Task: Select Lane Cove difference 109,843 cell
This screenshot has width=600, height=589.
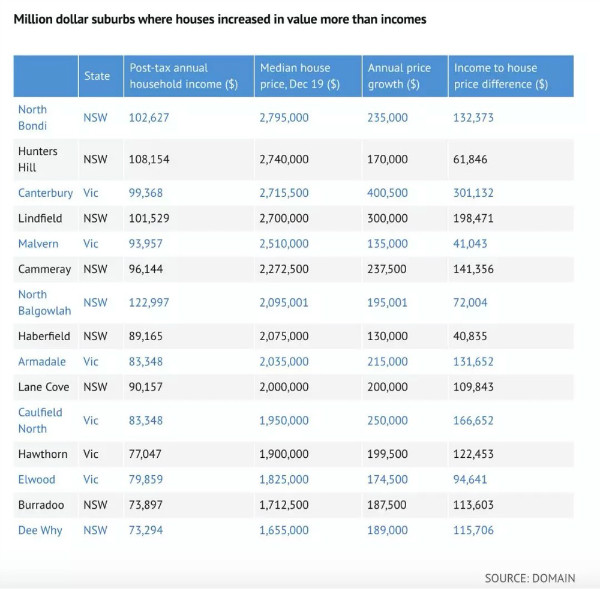Action: [x=473, y=387]
